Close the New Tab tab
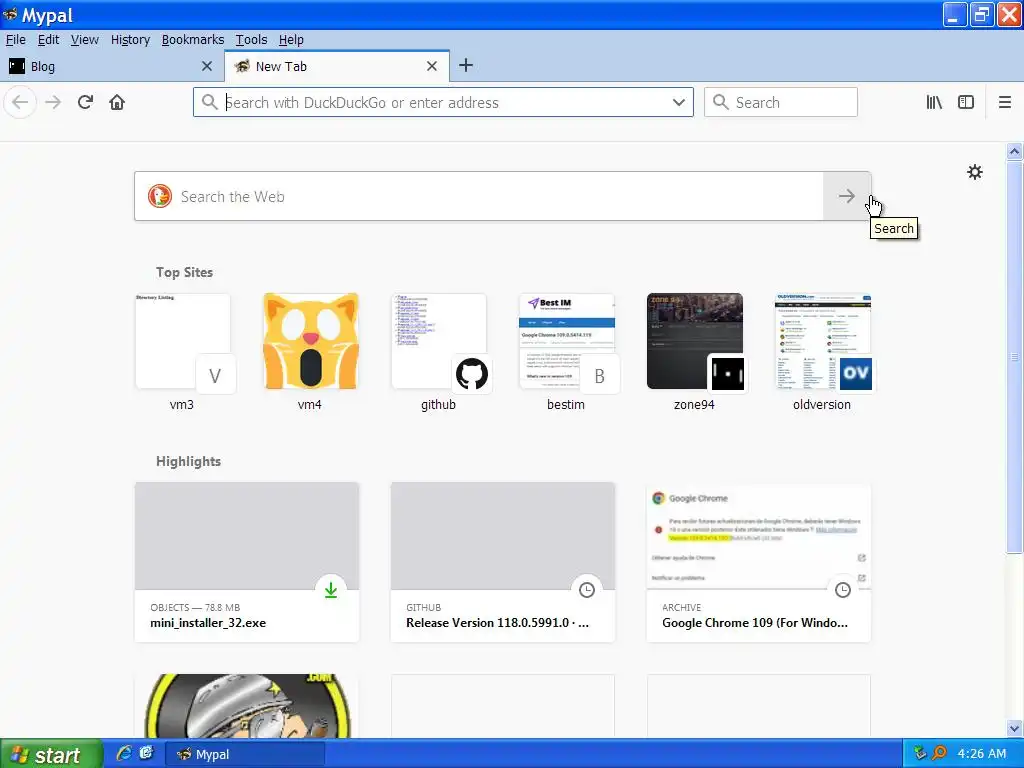 coord(432,66)
